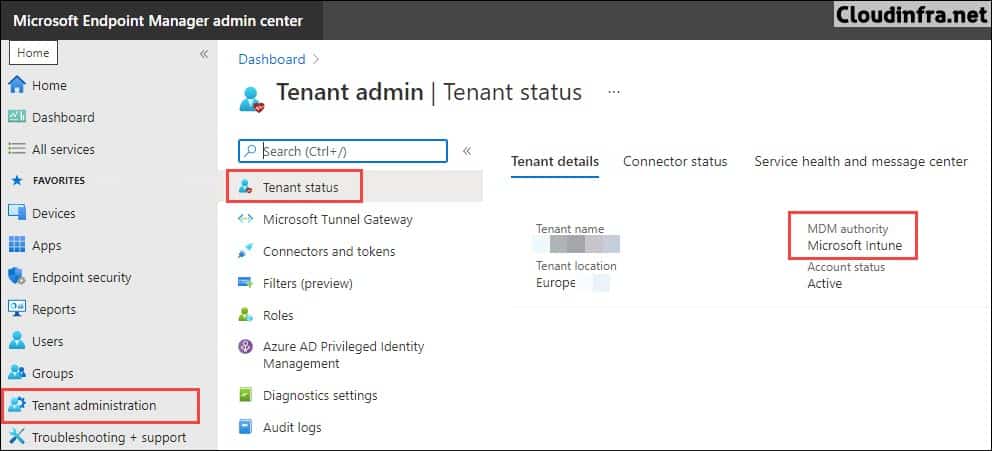Click the Troubleshooting + support tools icon
Screen dimensions: 992x451
pos(17,437)
